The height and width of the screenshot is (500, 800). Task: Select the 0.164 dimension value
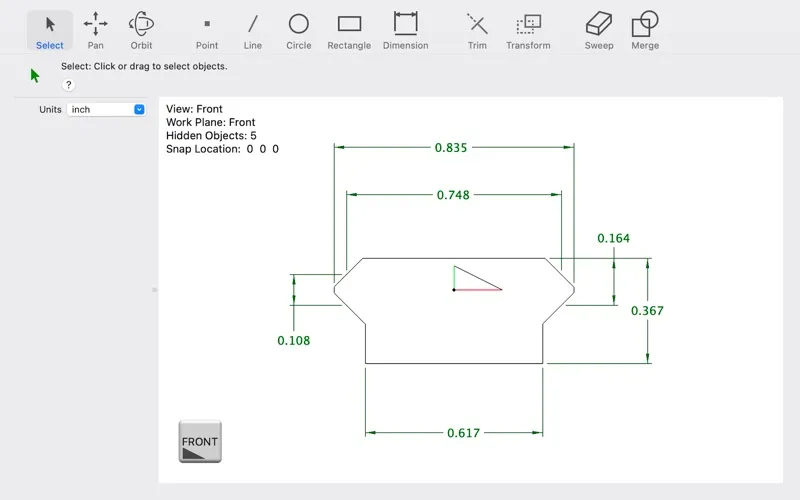point(613,238)
